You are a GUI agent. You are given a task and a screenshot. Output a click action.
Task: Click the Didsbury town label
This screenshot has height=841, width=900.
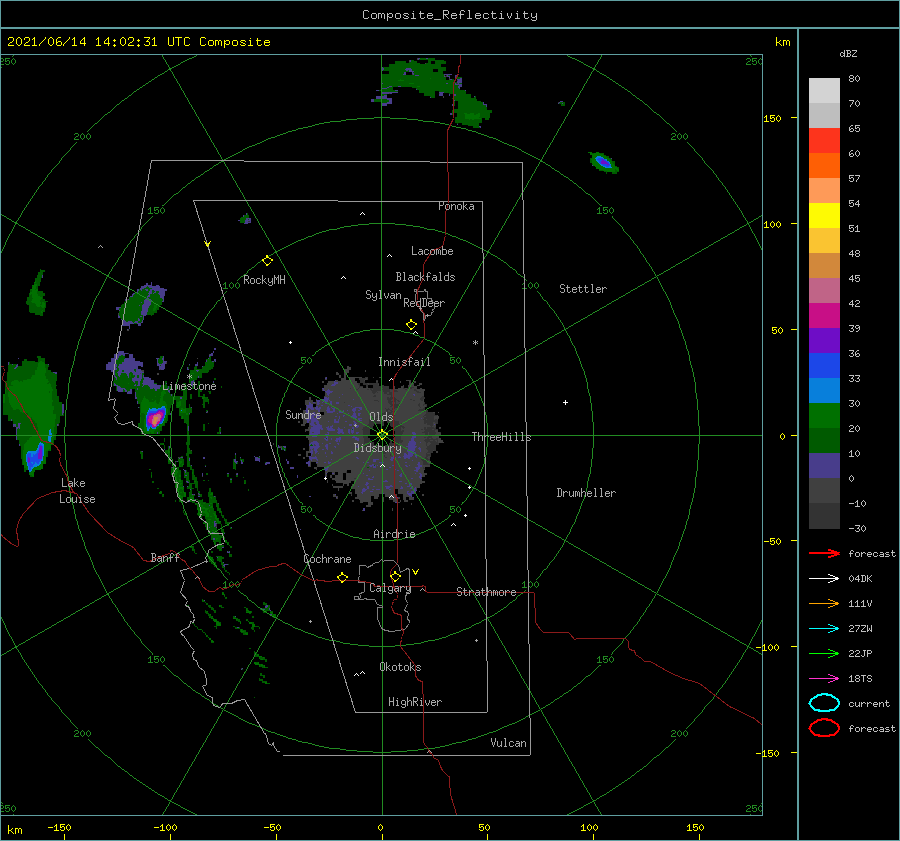click(x=377, y=448)
